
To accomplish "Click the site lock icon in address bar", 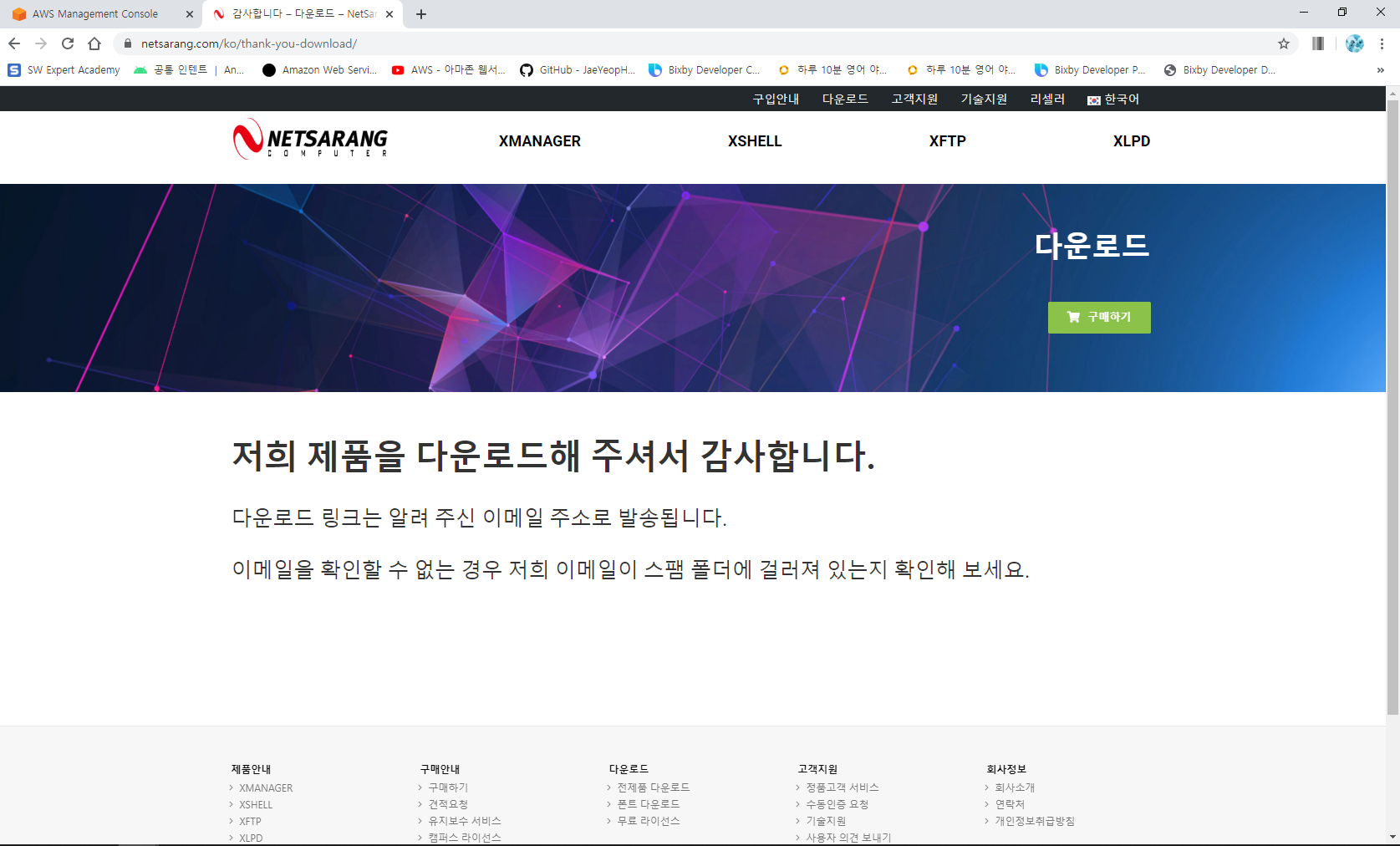I will (x=128, y=43).
